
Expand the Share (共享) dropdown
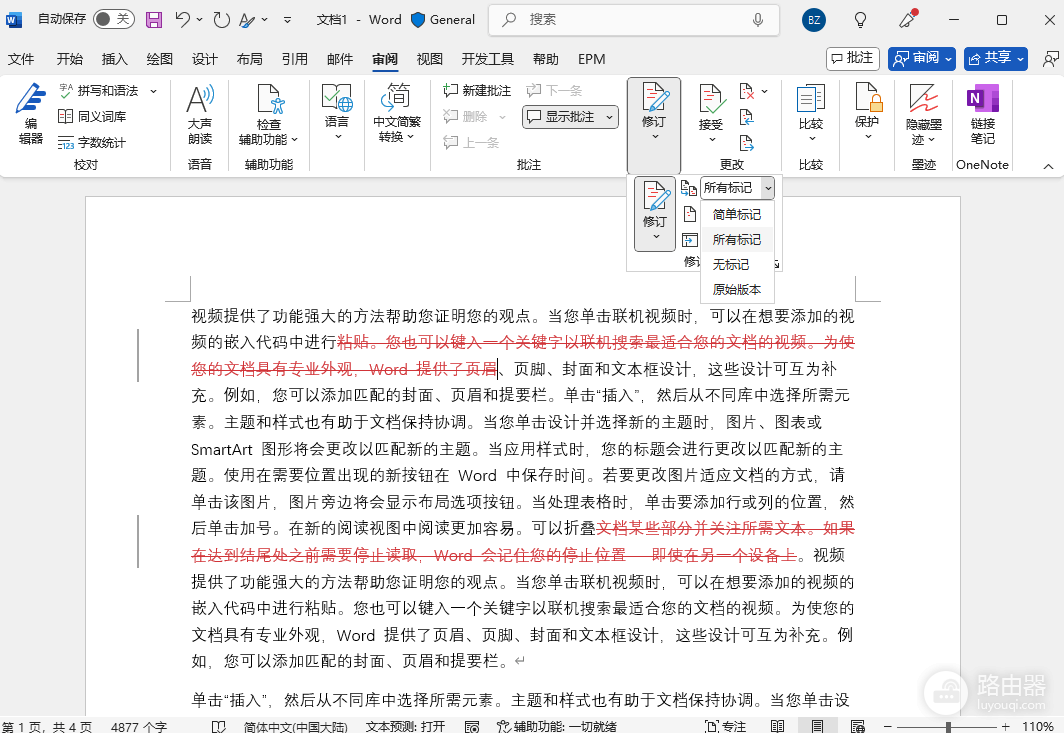1020,59
